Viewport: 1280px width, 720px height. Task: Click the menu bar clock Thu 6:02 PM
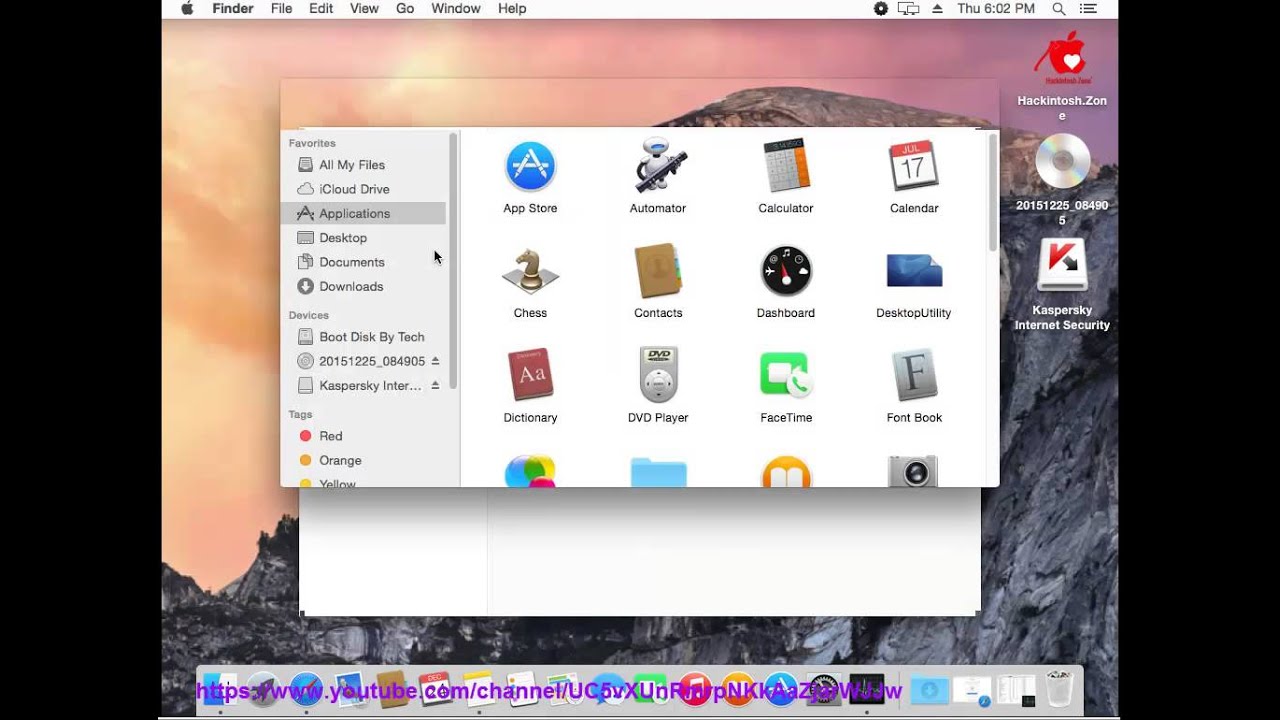pyautogui.click(x=996, y=8)
